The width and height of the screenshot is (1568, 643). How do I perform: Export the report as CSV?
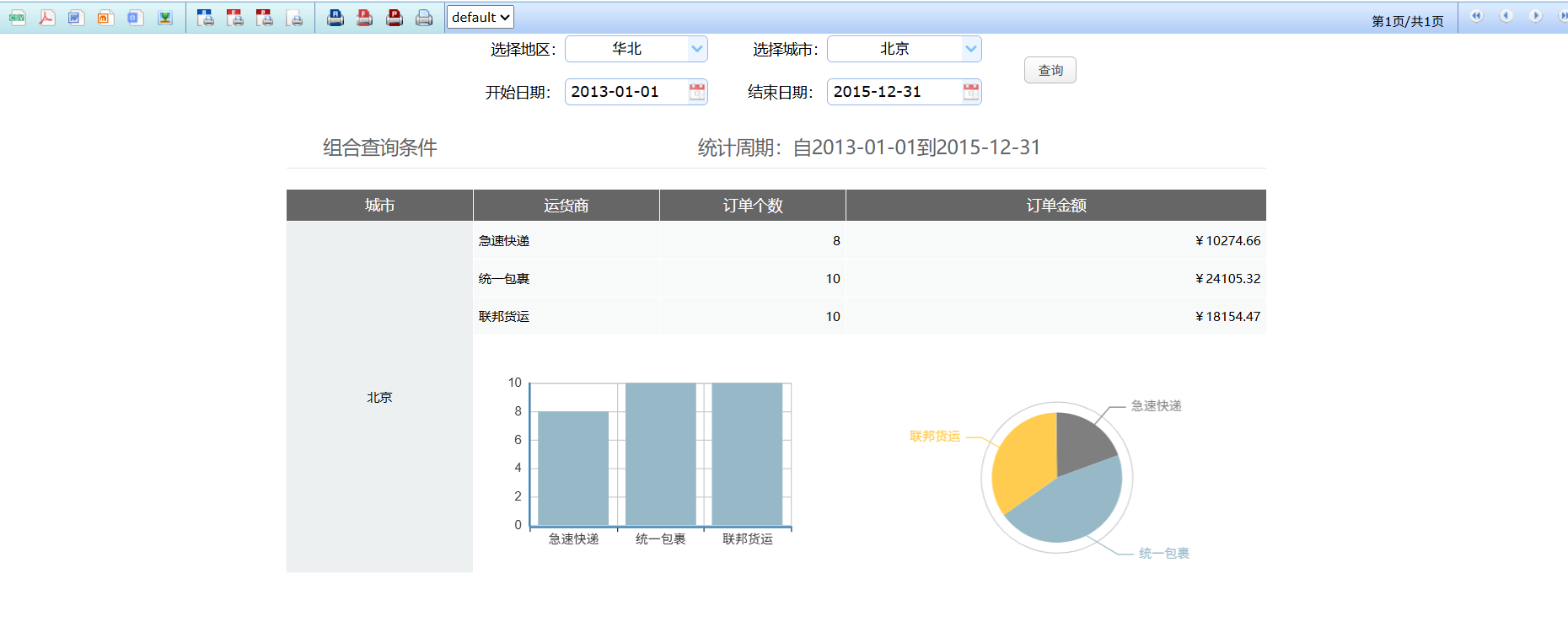17,18
